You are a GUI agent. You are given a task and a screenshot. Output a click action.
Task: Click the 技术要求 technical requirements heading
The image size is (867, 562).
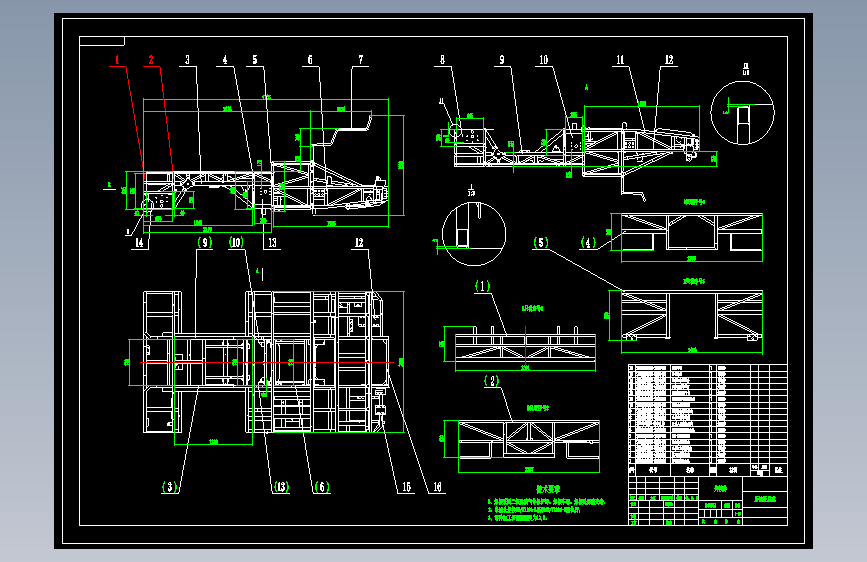pyautogui.click(x=548, y=490)
